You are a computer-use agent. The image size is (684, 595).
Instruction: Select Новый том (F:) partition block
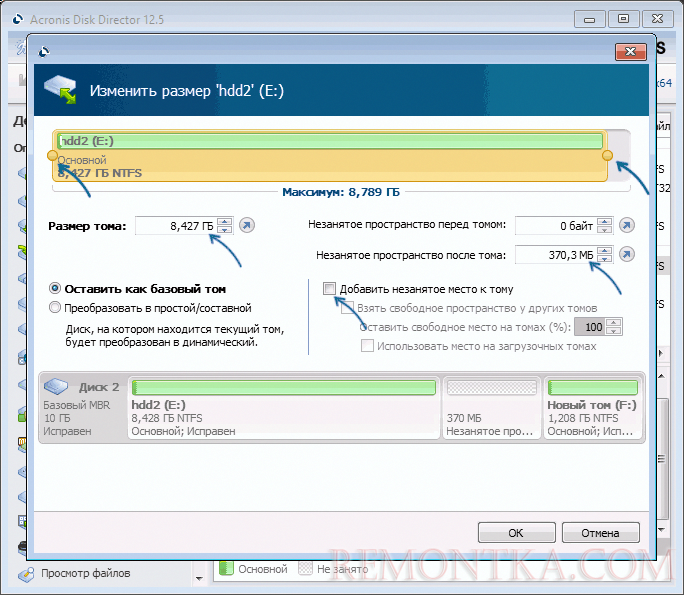tap(592, 408)
